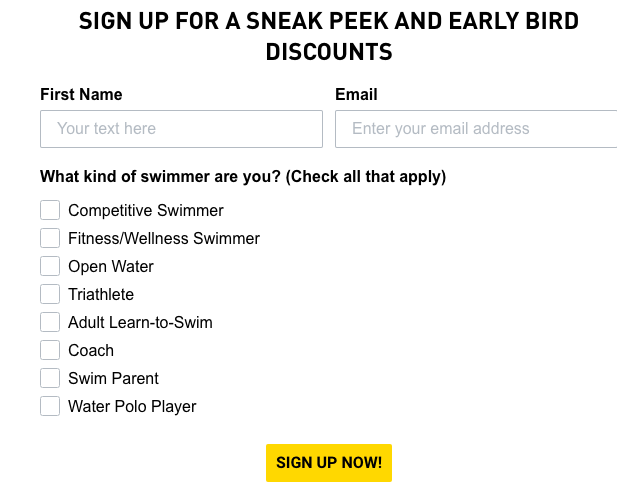Screen dimensions: 617x487
Task: Tick the Fitness/Wellness Swimmer checkbox
Action: coord(50,238)
